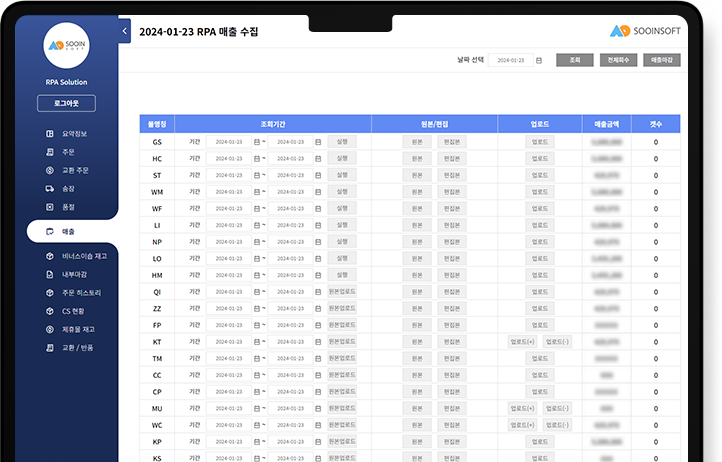Open the HC row start date calendar icon

click(x=257, y=158)
